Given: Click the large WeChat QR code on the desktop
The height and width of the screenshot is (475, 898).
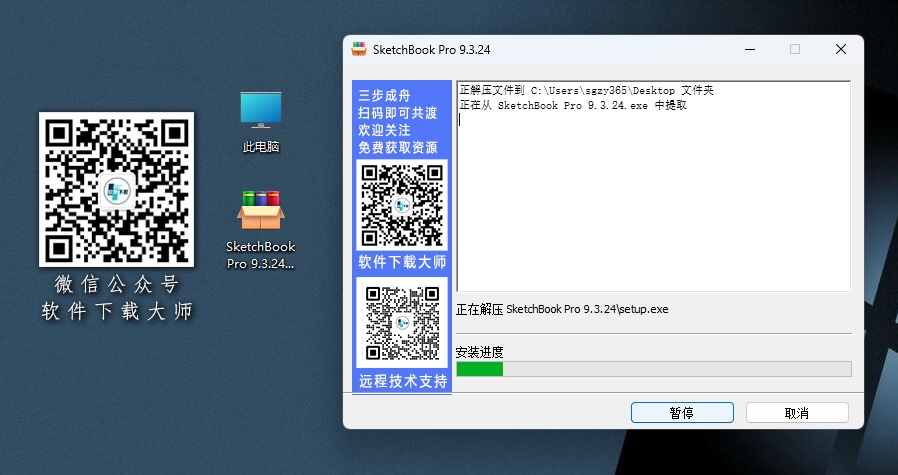Looking at the screenshot, I should 116,190.
